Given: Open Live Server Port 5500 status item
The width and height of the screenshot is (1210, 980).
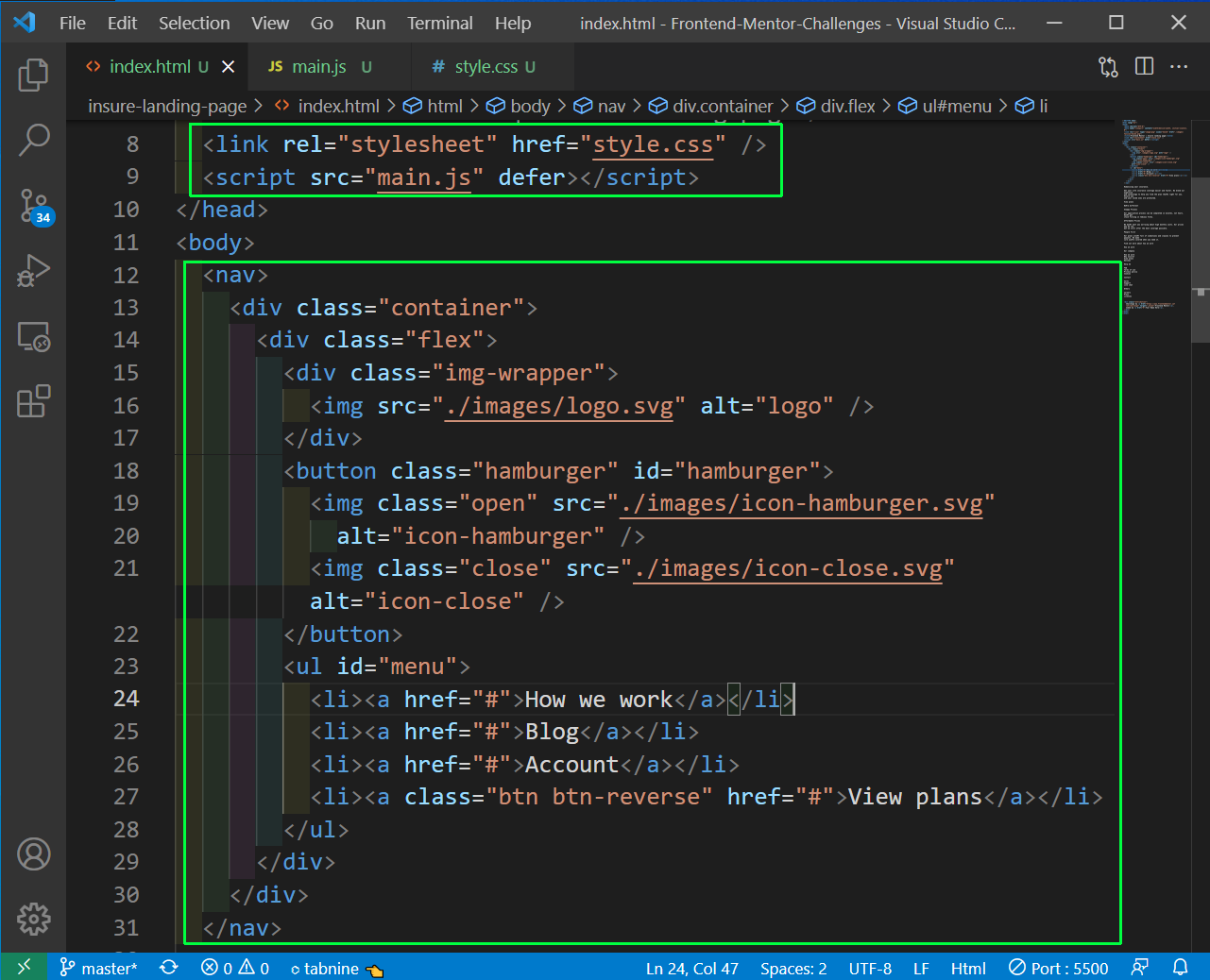Looking at the screenshot, I should click(x=1059, y=968).
